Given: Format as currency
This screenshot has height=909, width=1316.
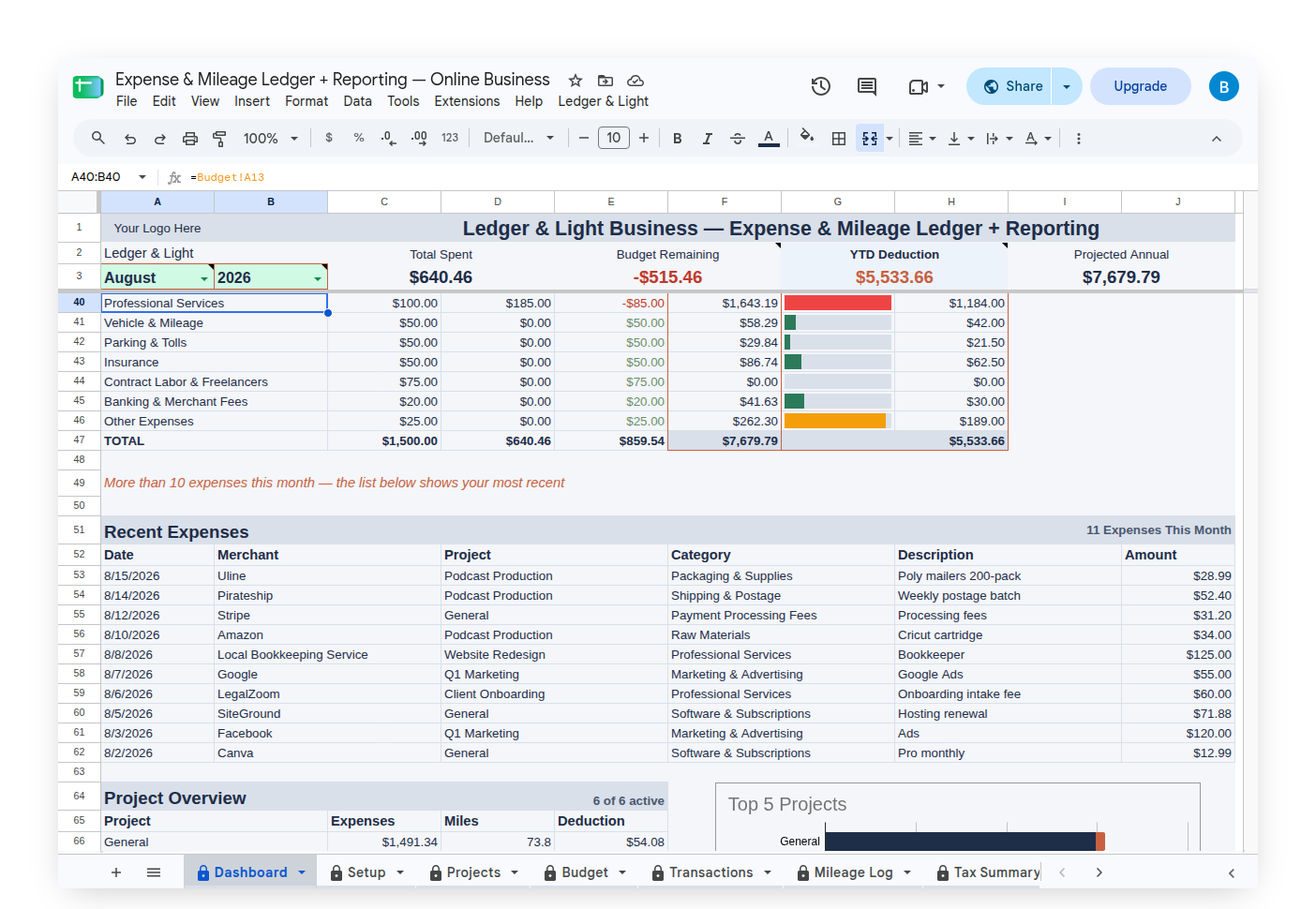Looking at the screenshot, I should tap(329, 138).
